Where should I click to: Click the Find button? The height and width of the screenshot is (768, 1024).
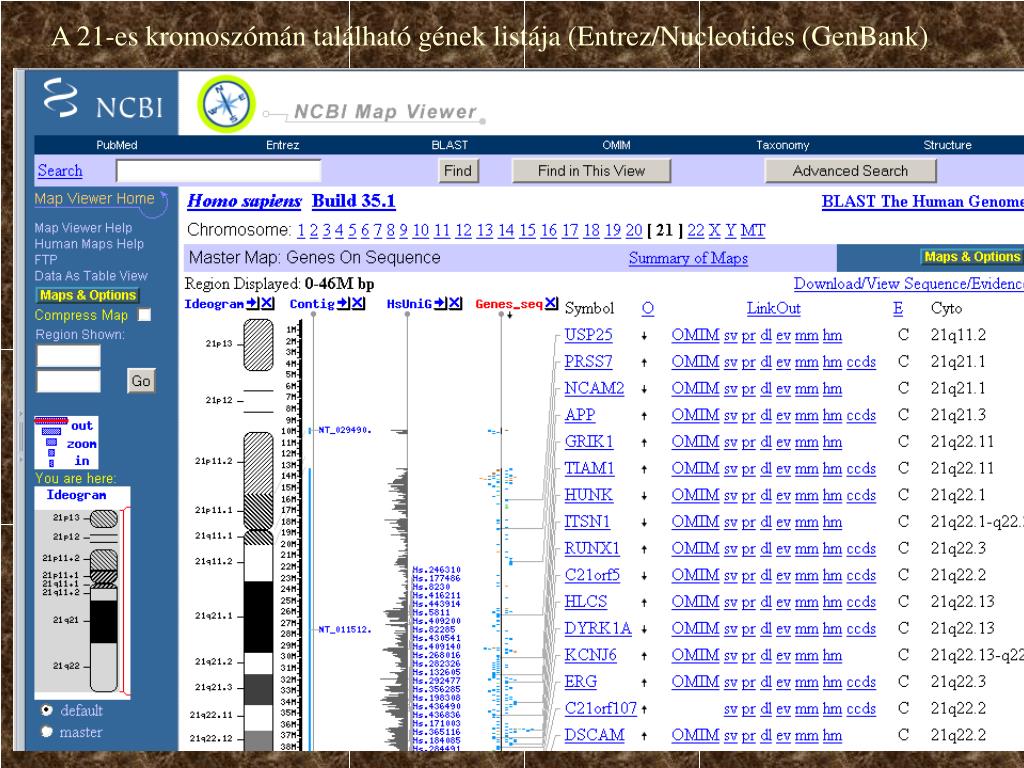458,171
